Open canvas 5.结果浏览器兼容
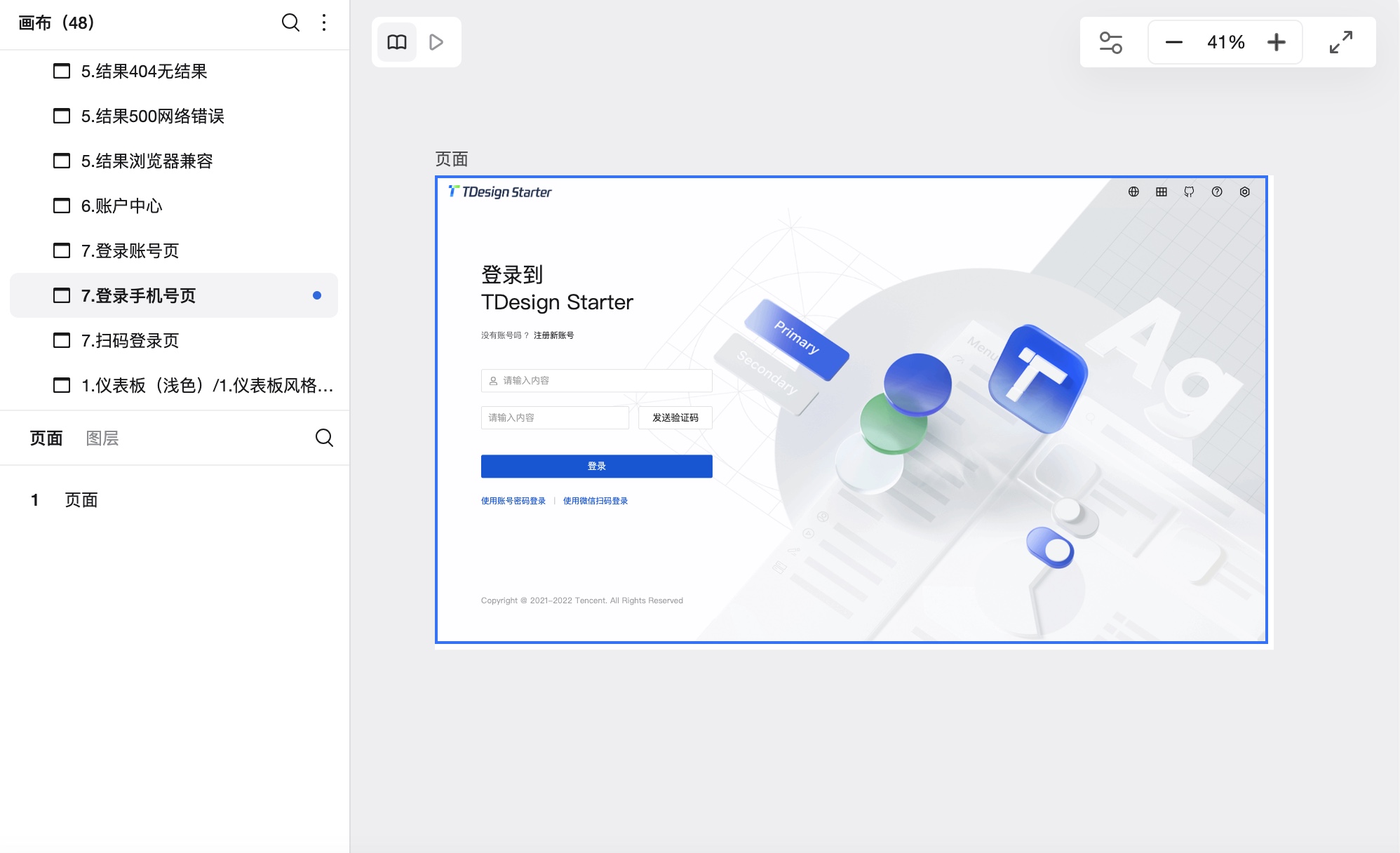Image resolution: width=1400 pixels, height=853 pixels. [x=174, y=161]
